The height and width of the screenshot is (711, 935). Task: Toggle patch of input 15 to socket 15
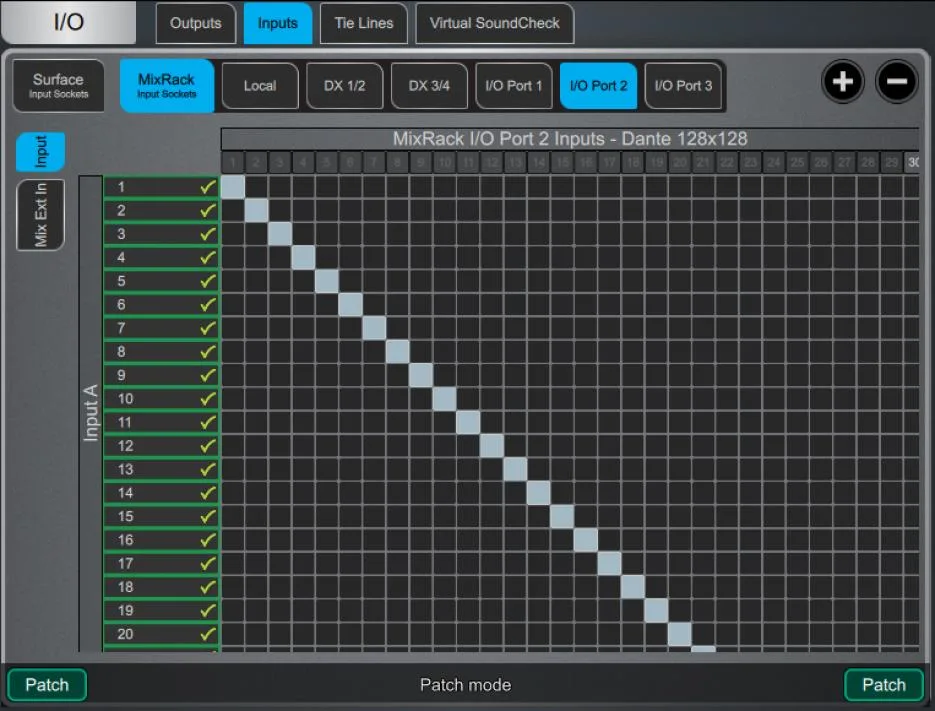[562, 517]
